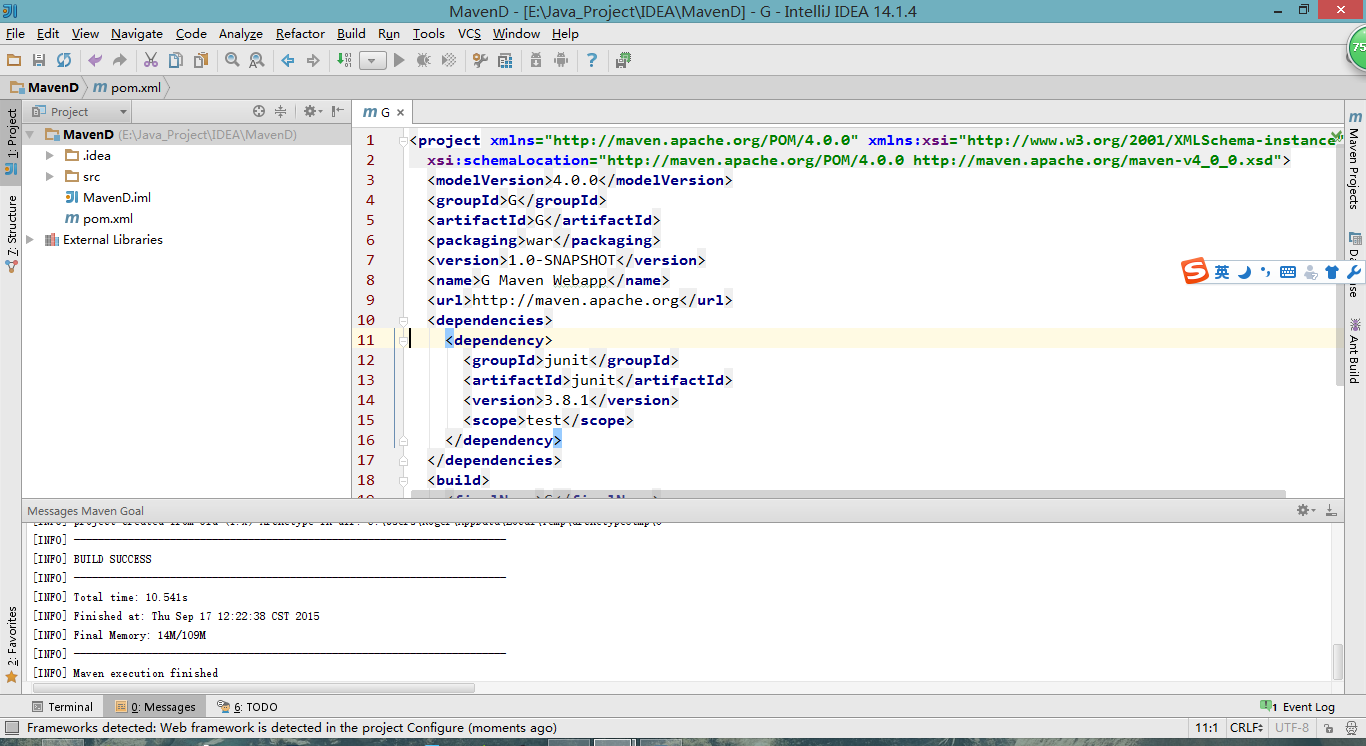Viewport: 1366px width, 746px height.
Task: Toggle Sogou soft keyboard icon
Action: click(1287, 271)
